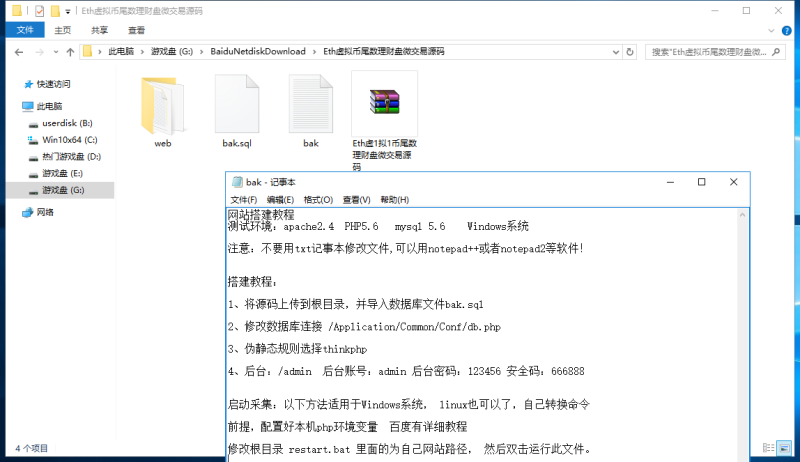
Task: Open the 主页 ribbon tab
Action: tap(63, 30)
